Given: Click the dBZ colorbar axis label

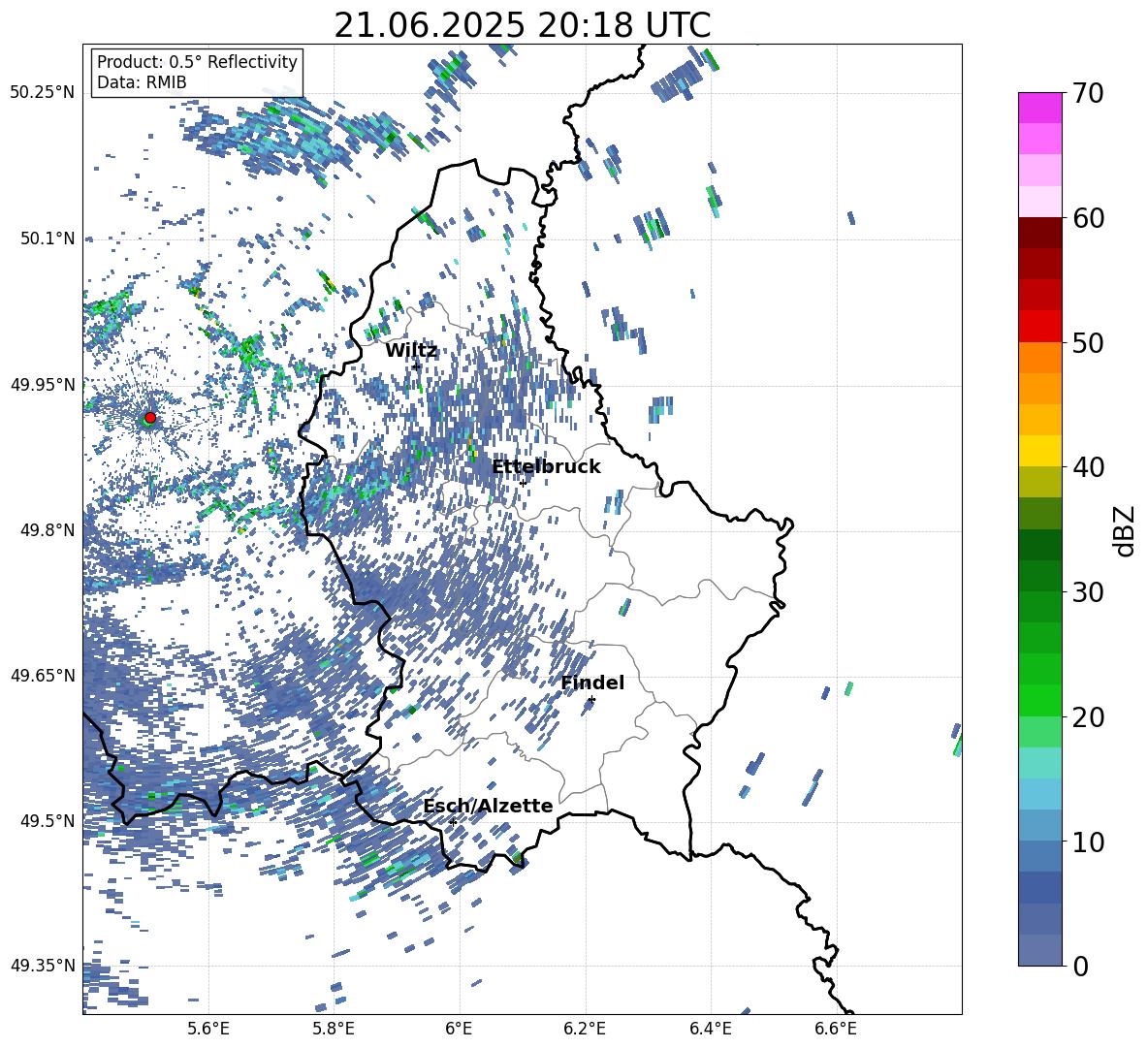Looking at the screenshot, I should (x=1126, y=530).
